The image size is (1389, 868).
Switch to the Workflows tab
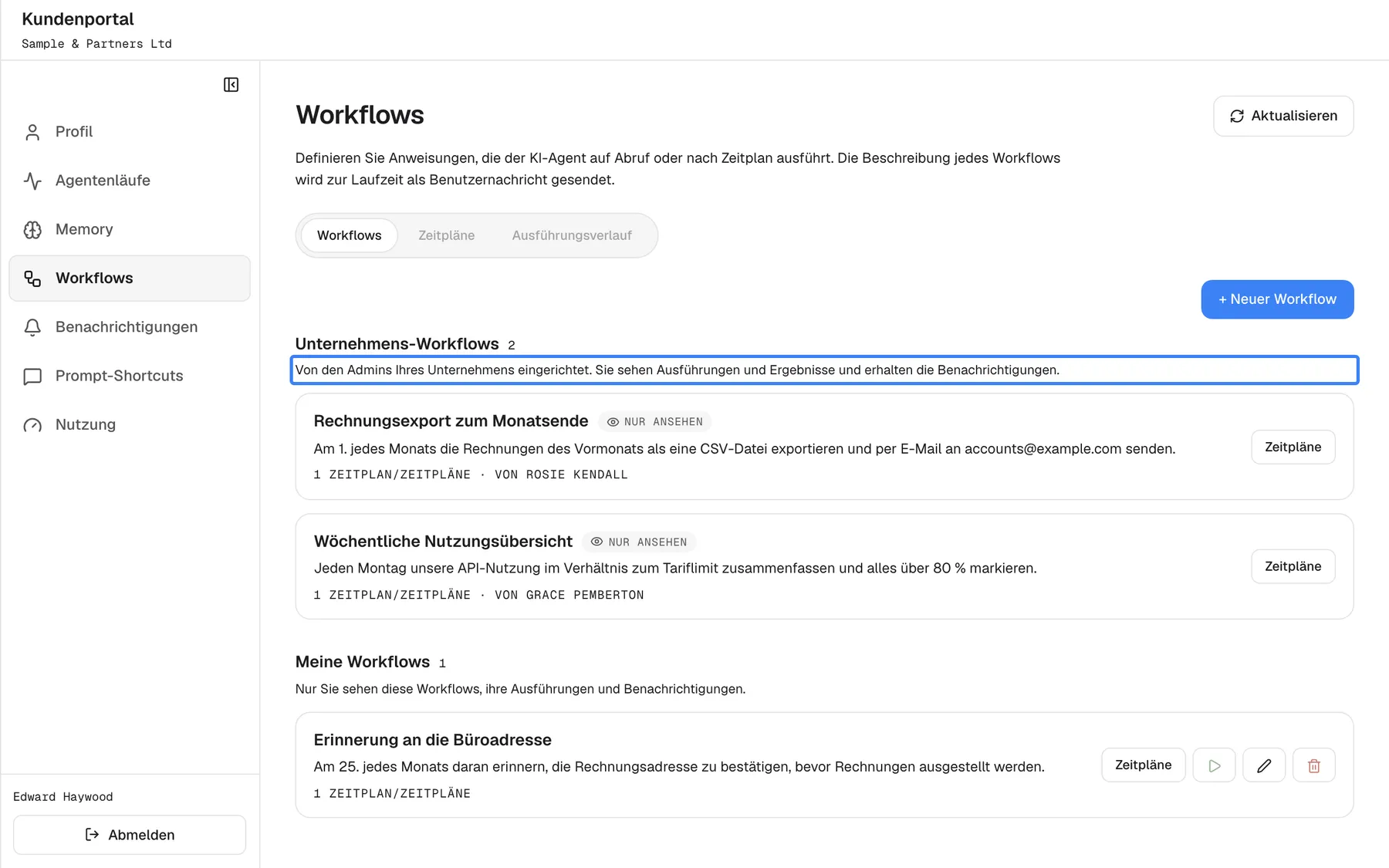pyautogui.click(x=349, y=235)
